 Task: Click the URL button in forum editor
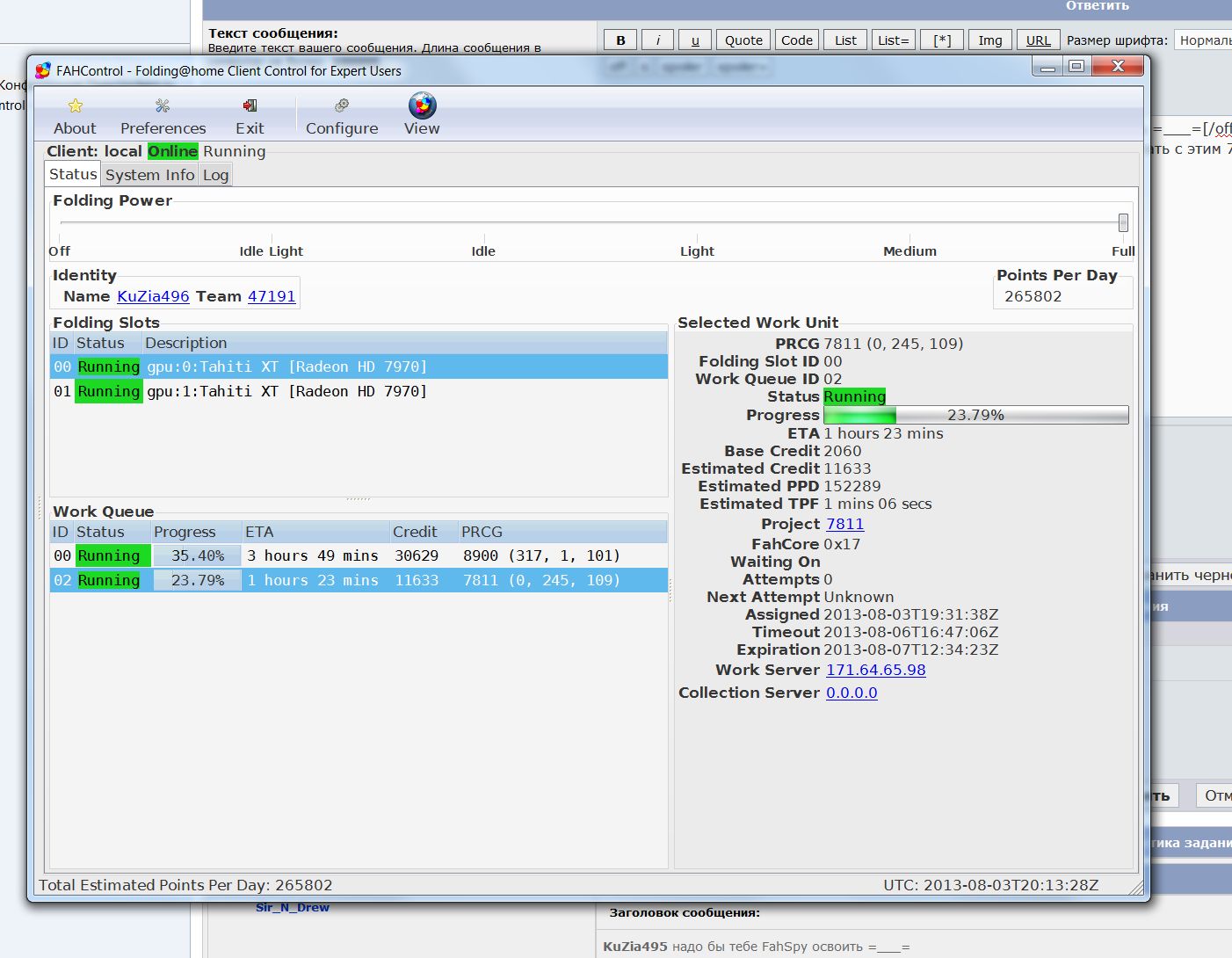coord(1039,40)
